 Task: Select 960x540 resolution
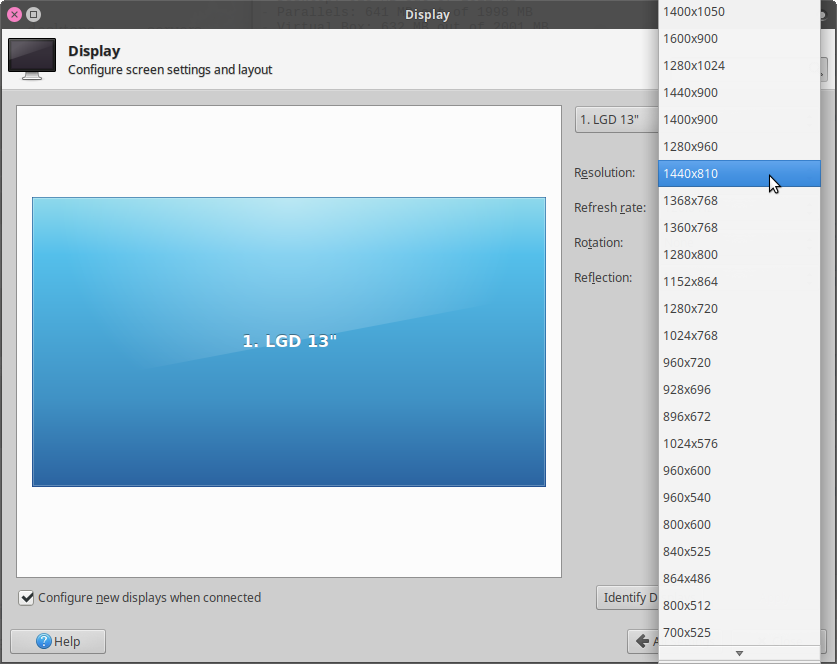739,498
